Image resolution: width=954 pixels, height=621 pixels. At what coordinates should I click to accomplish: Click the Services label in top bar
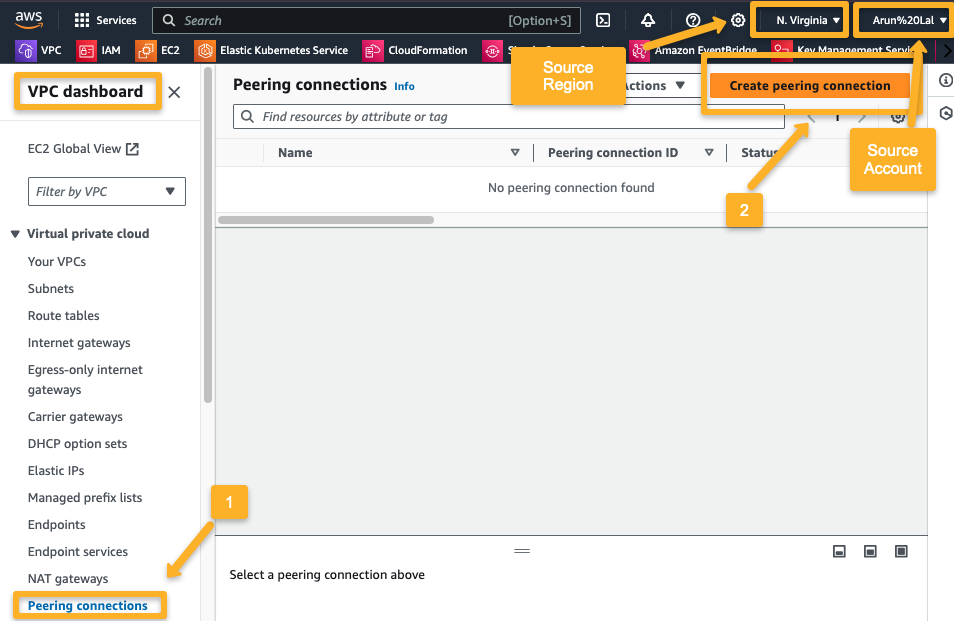pyautogui.click(x=116, y=20)
